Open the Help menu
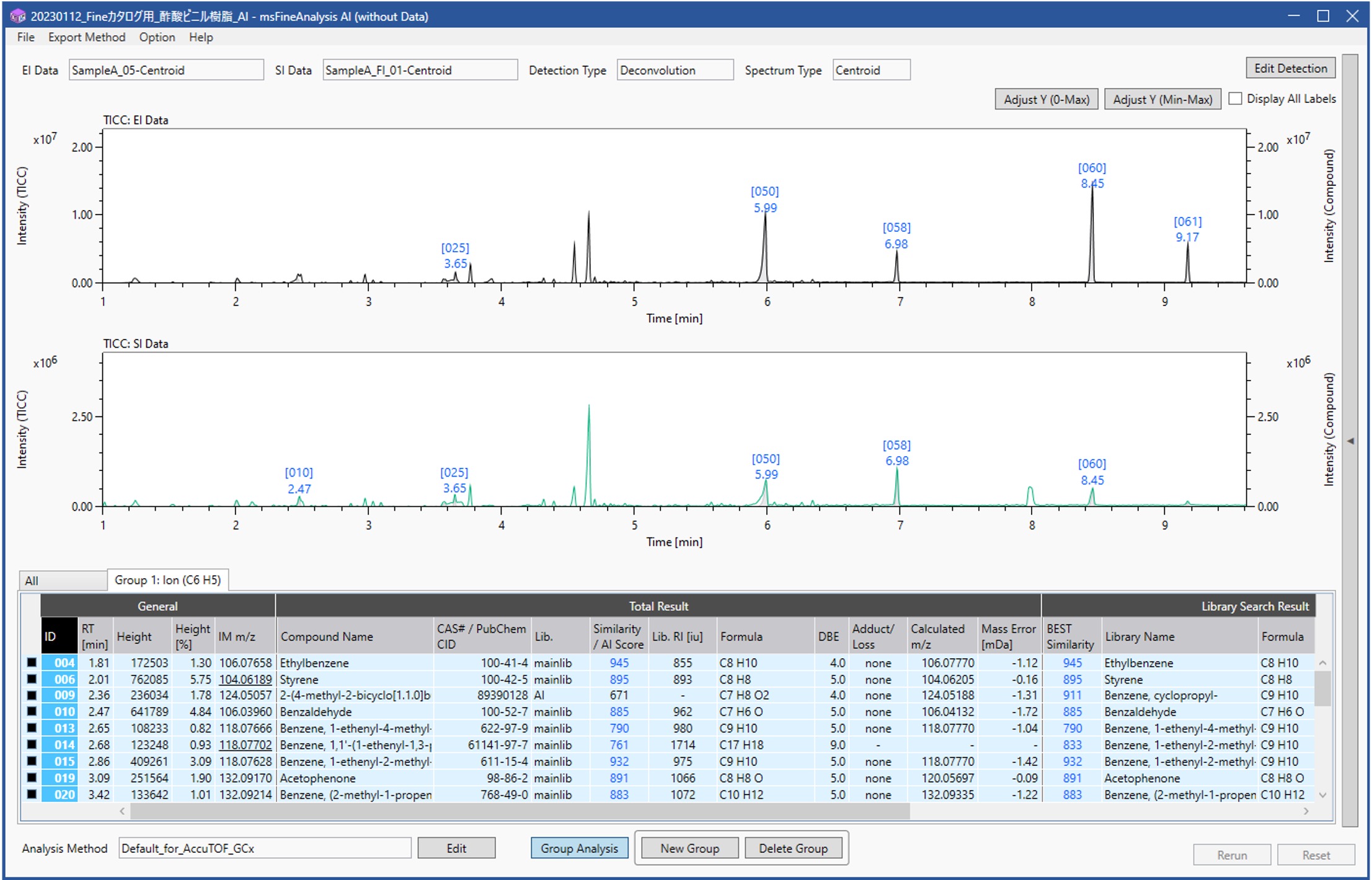 201,37
